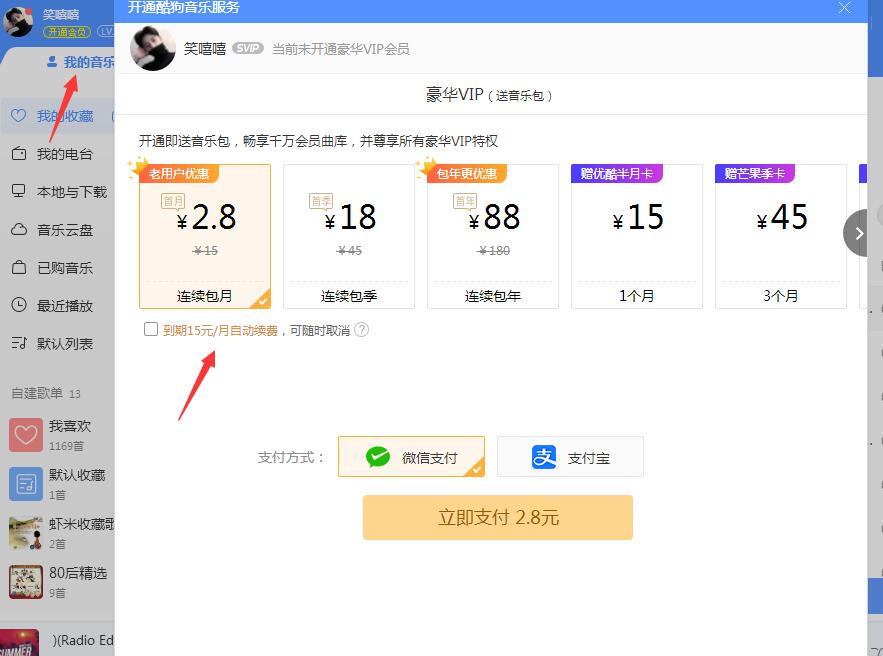Image resolution: width=883 pixels, height=656 pixels.
Task: Choose the ¥18 连续包季 plan card
Action: (x=349, y=236)
